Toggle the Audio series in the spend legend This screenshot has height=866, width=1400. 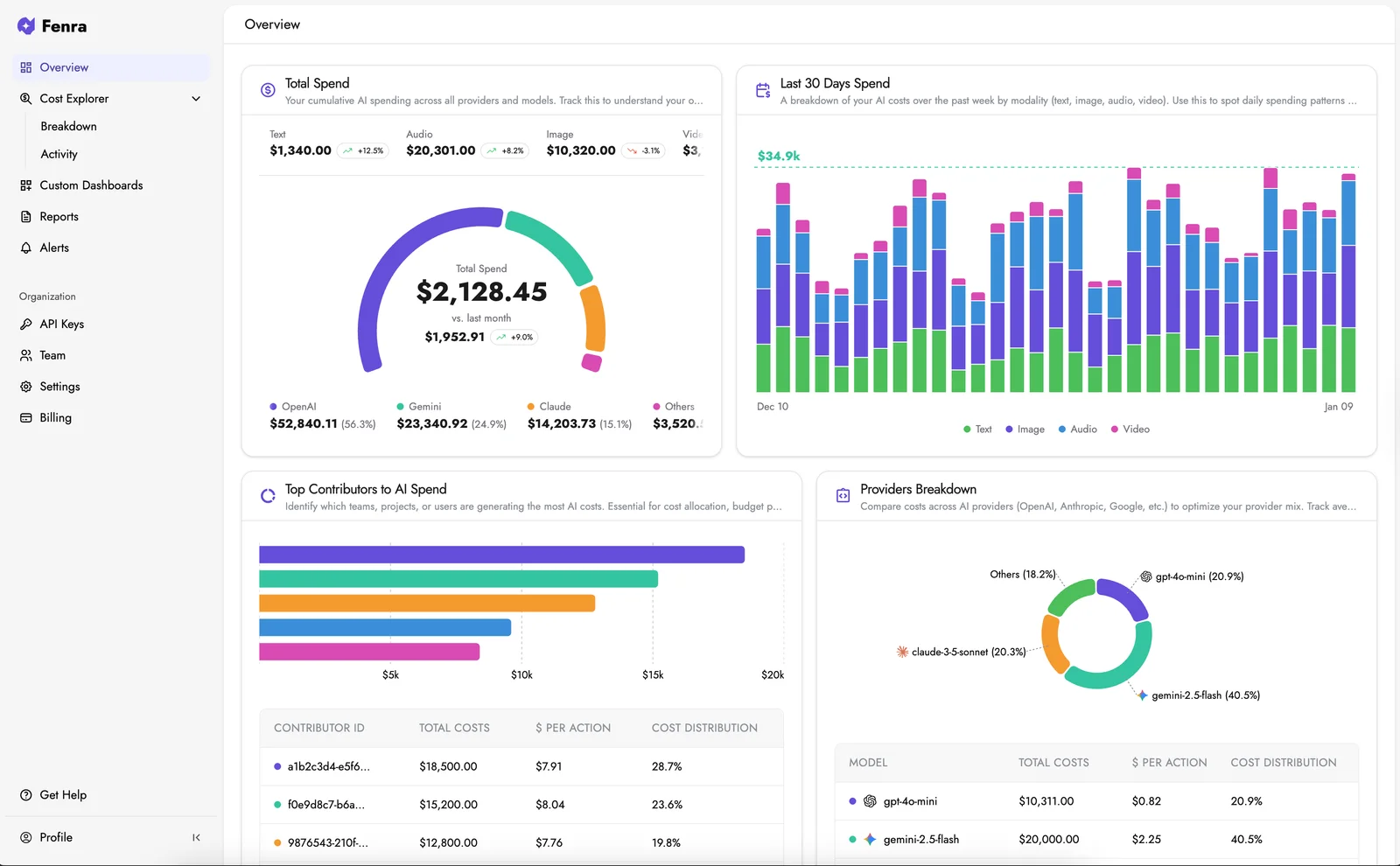coord(1078,429)
